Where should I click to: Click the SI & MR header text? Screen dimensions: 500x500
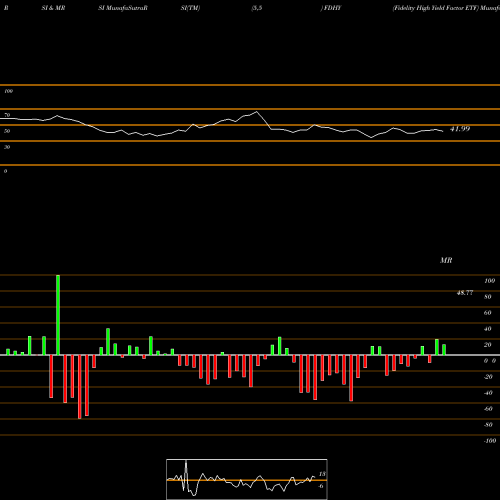(x=53, y=8)
